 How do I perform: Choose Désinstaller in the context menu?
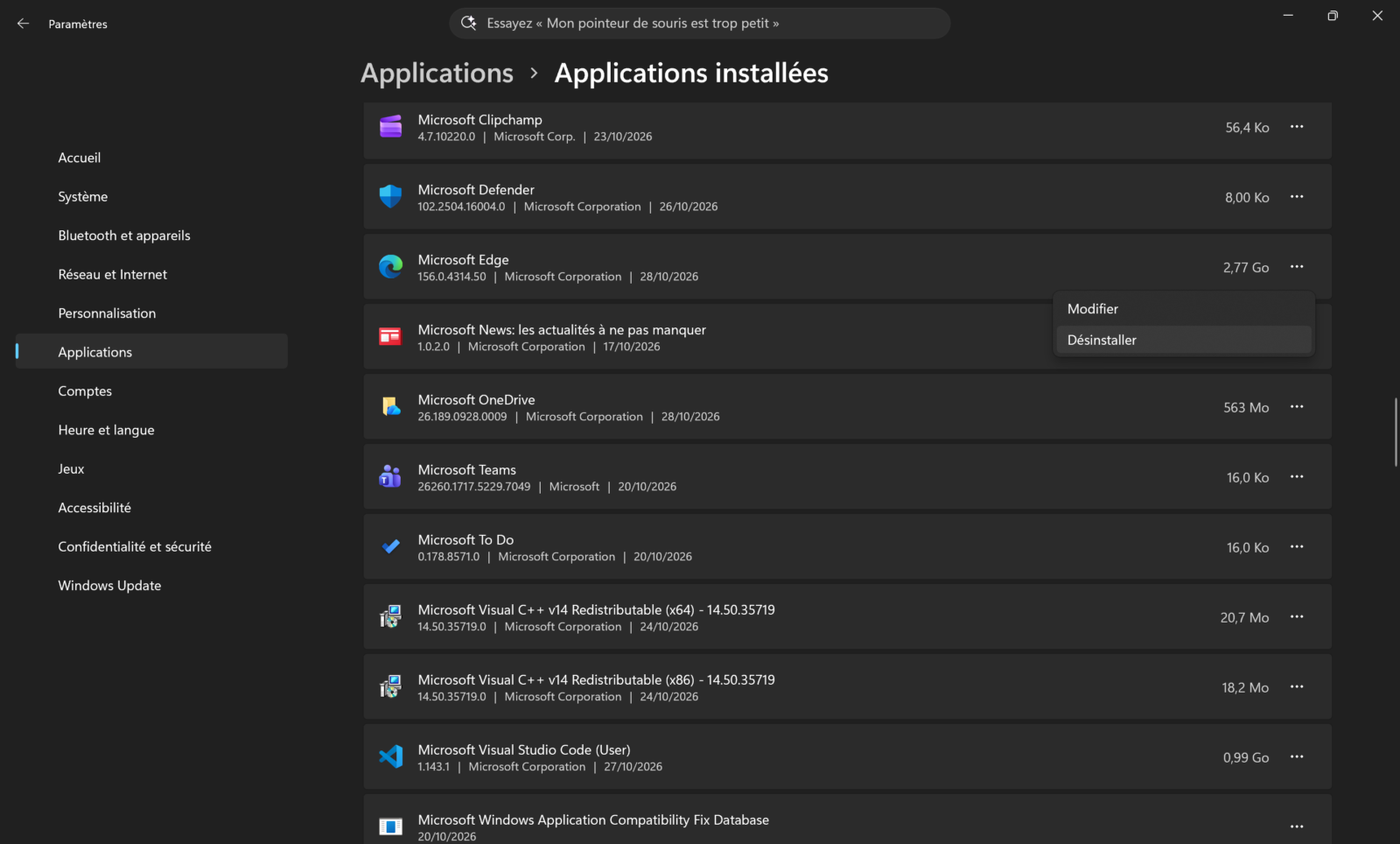click(1184, 340)
